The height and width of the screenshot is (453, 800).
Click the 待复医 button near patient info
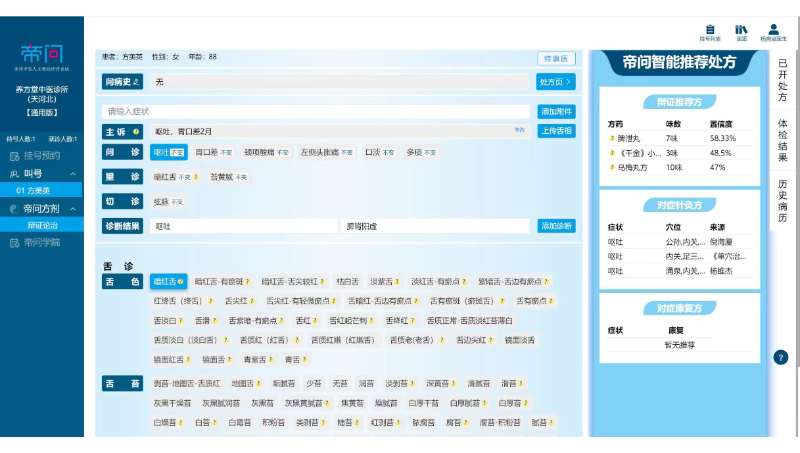[x=556, y=59]
